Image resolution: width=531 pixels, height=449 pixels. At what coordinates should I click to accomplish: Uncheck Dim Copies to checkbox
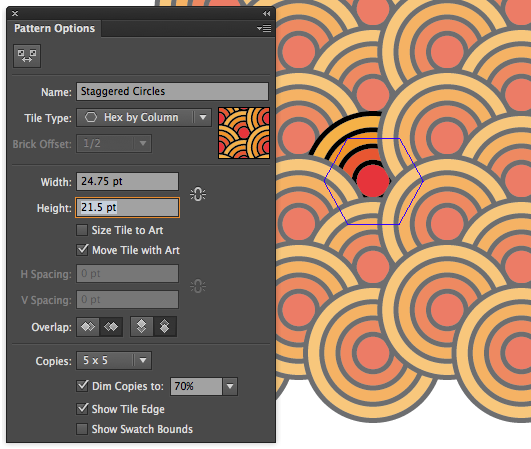(82, 386)
